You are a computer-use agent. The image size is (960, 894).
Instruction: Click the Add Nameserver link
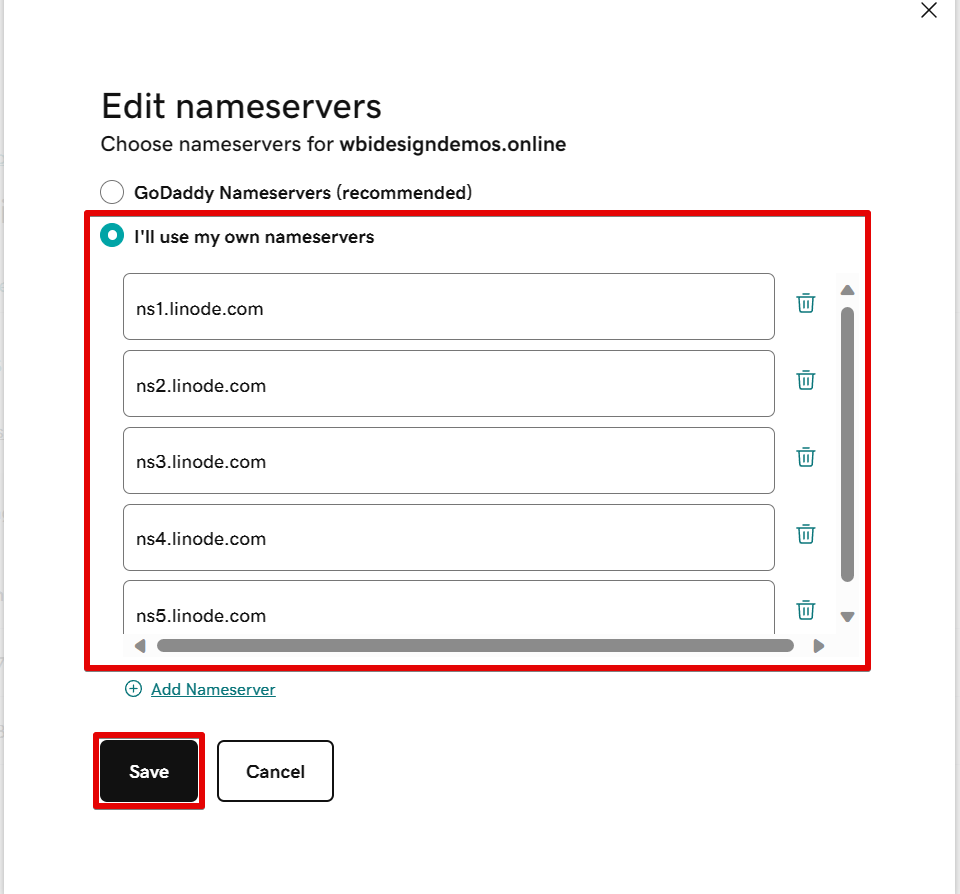(x=213, y=689)
